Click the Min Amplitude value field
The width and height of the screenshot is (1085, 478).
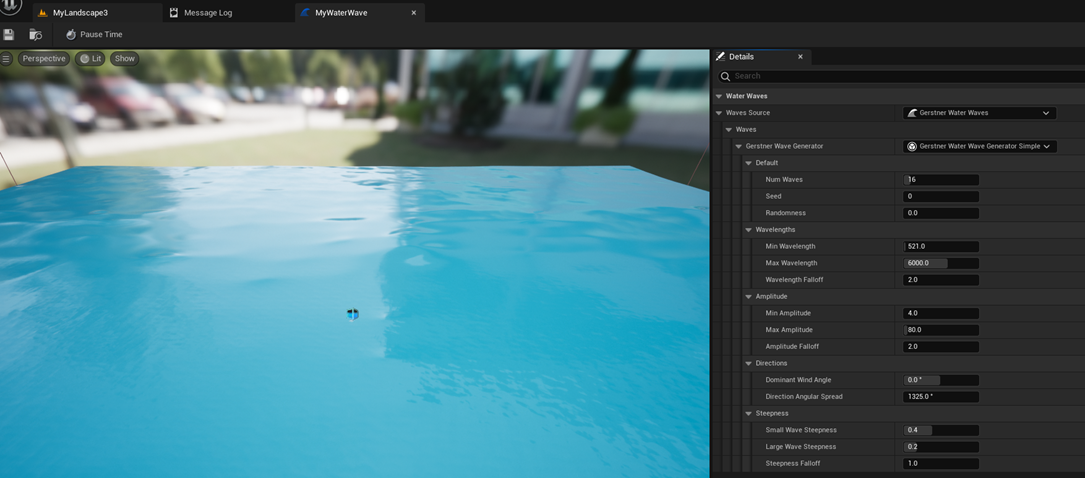coord(941,313)
